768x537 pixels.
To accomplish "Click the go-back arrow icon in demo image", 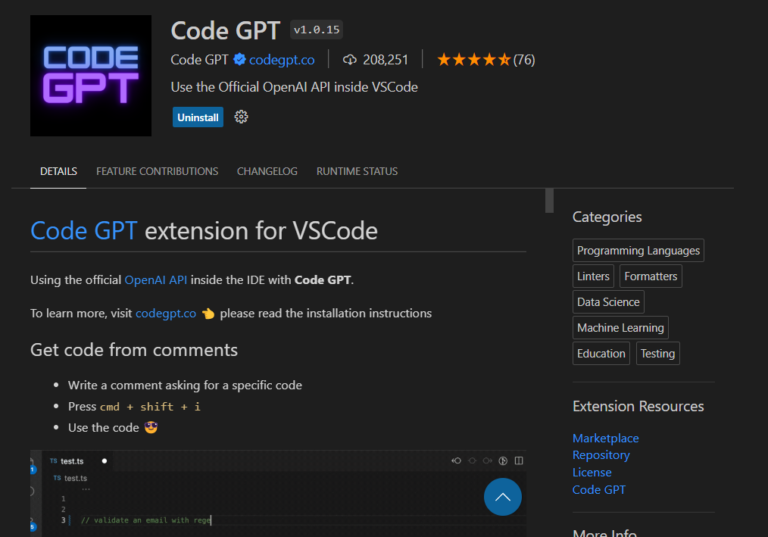I will point(456,461).
